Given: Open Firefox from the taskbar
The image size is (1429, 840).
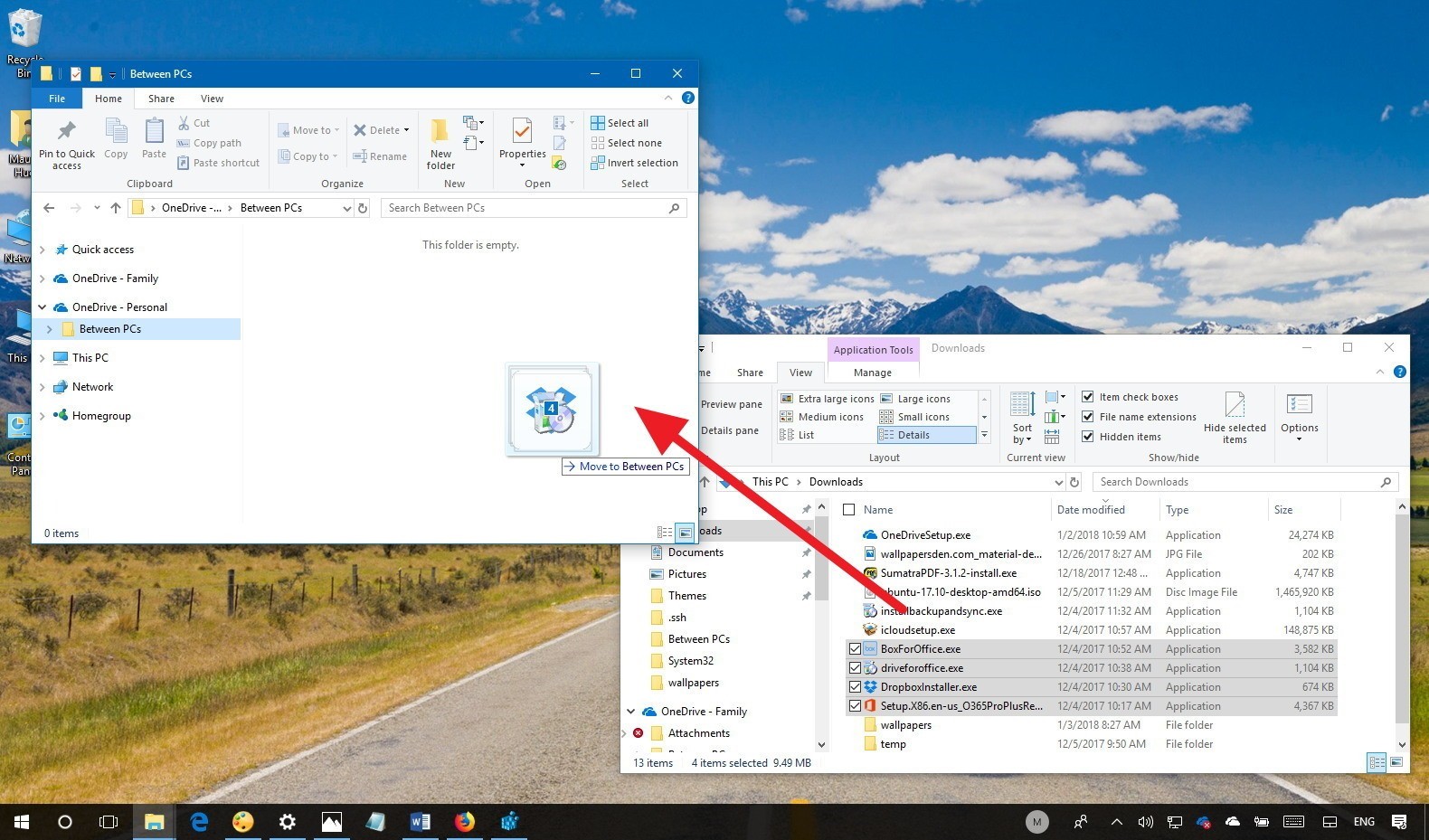Looking at the screenshot, I should coord(465,822).
